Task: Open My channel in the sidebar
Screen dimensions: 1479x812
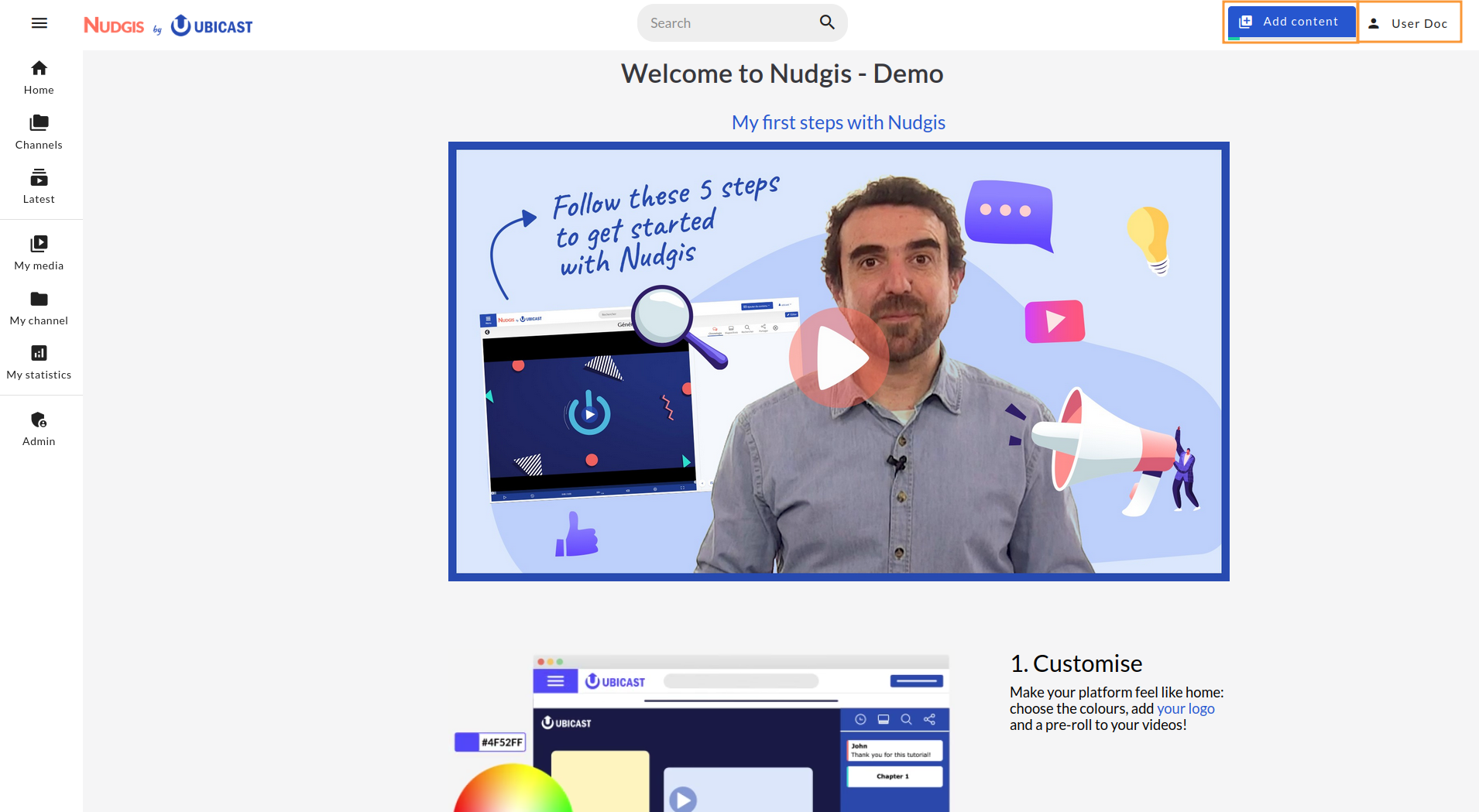Action: click(x=39, y=308)
